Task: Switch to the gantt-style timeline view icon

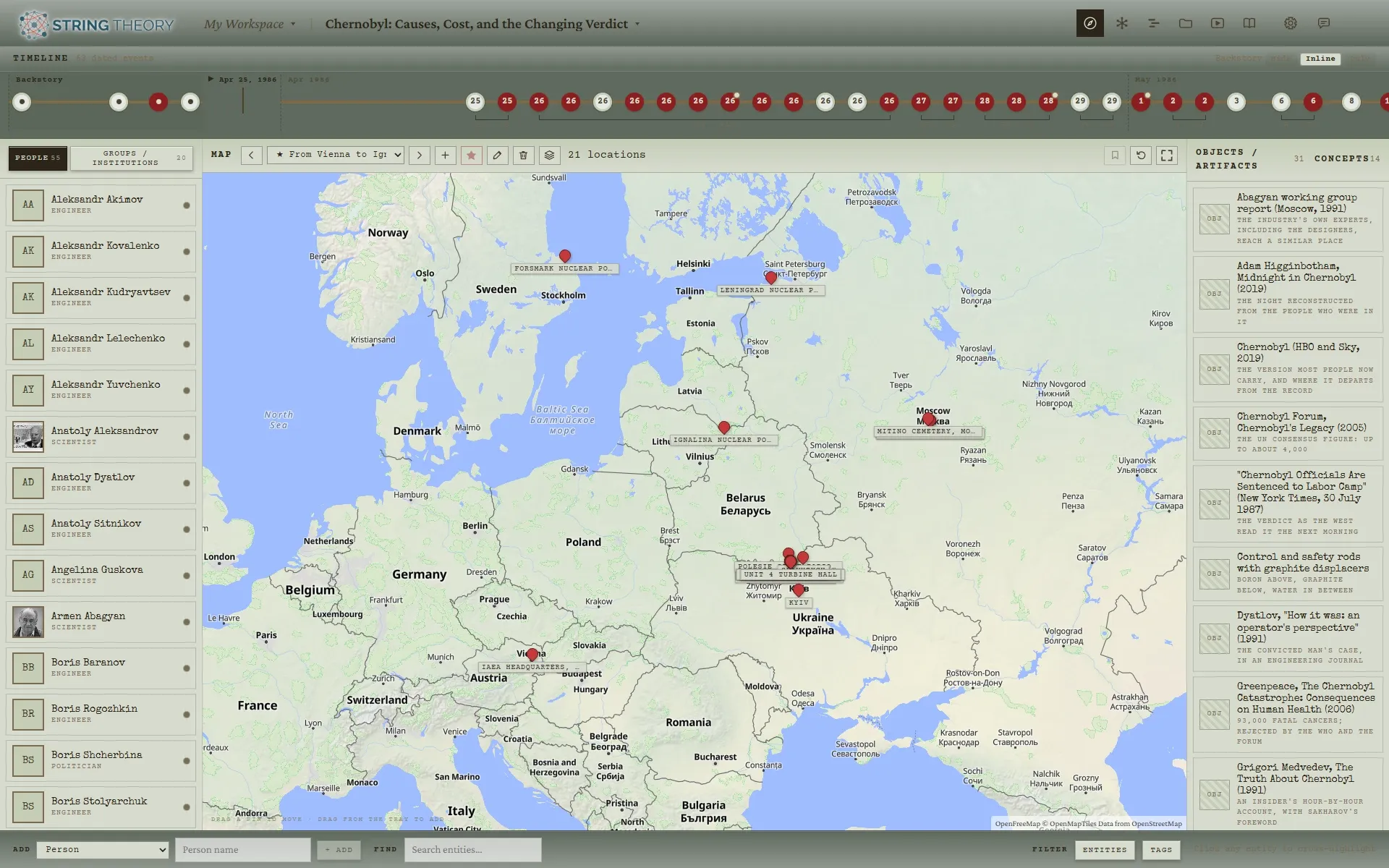Action: point(1154,23)
